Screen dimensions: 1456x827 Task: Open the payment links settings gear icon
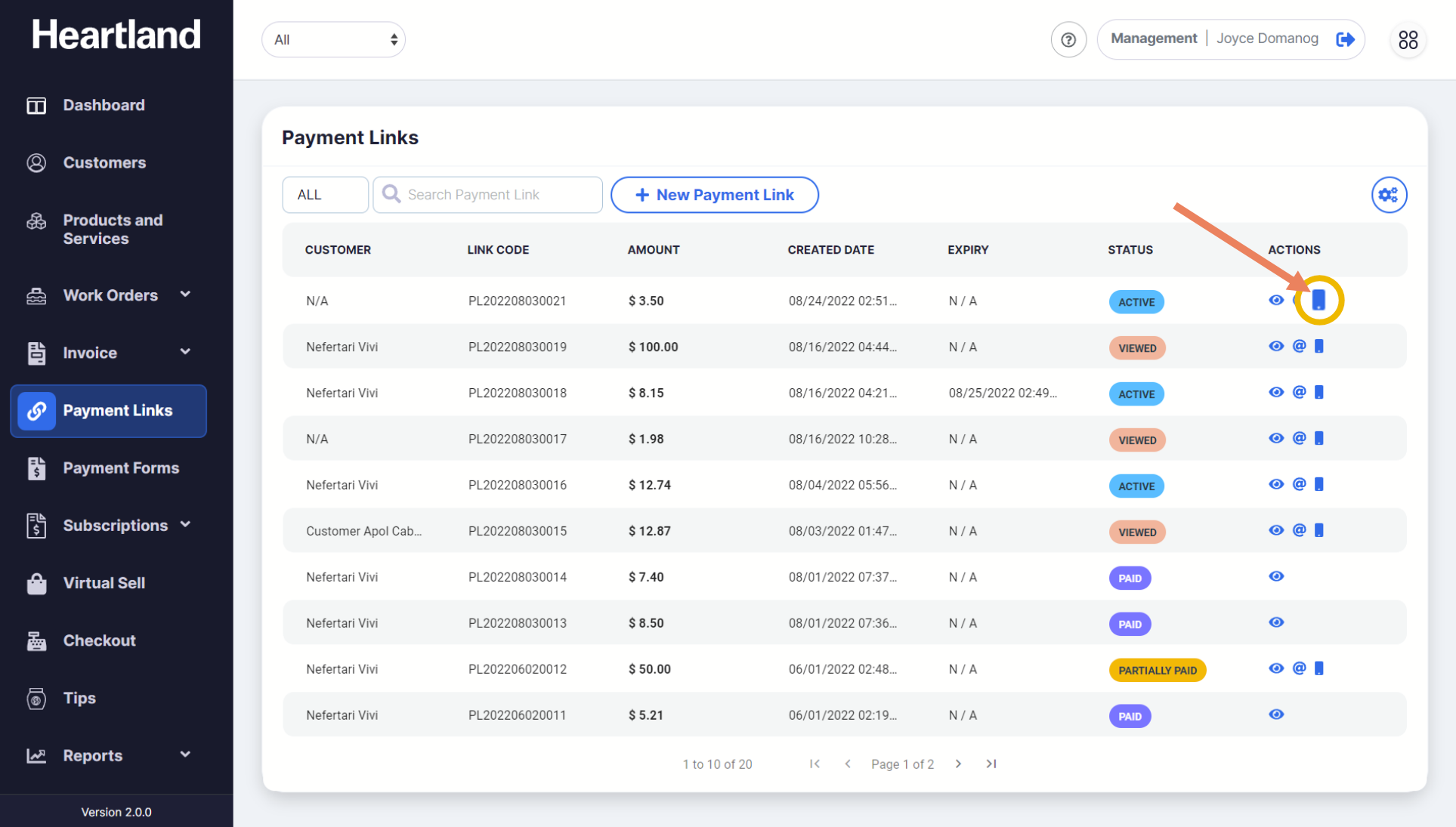[1389, 195]
